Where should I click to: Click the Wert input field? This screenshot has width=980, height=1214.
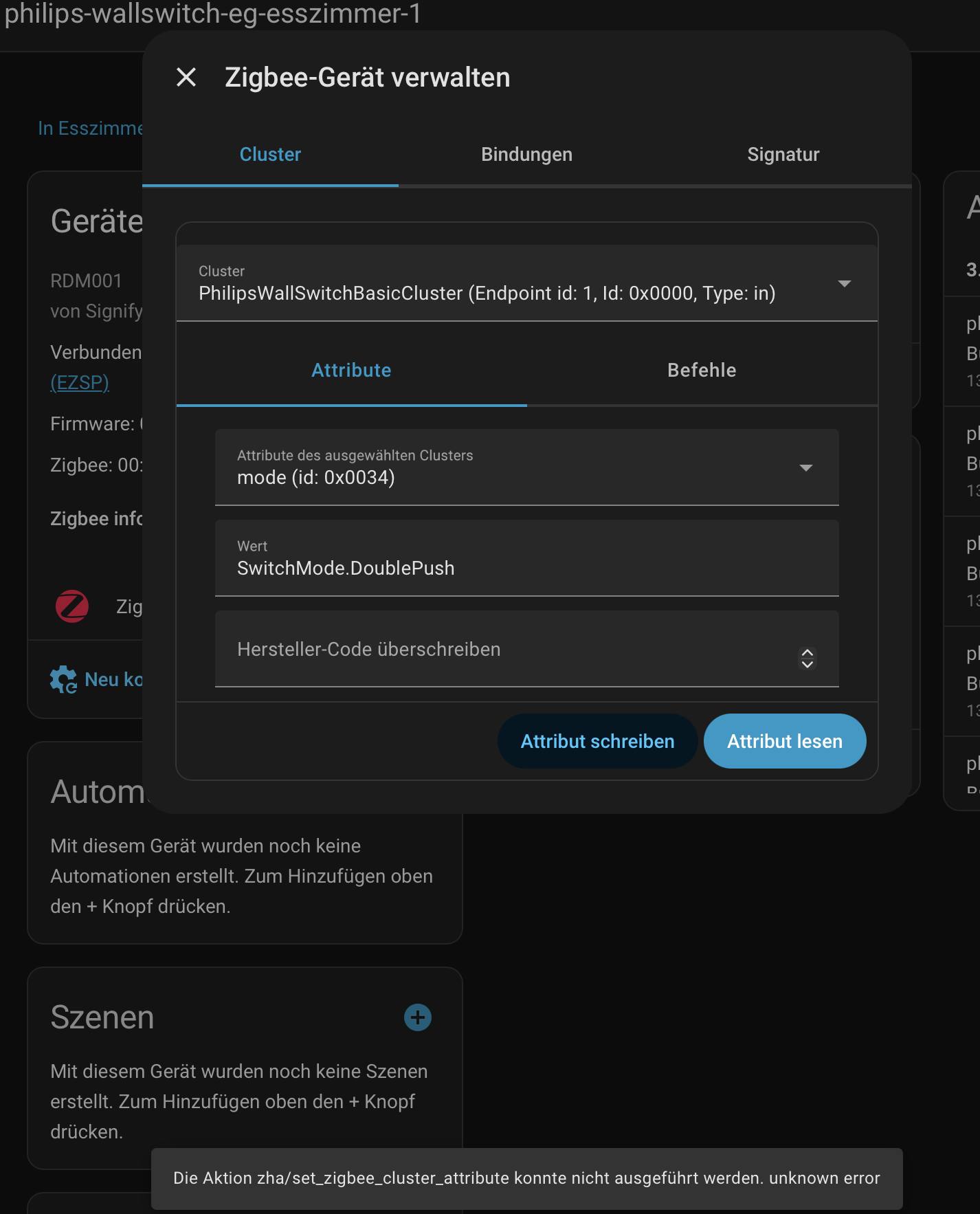pyautogui.click(x=526, y=558)
